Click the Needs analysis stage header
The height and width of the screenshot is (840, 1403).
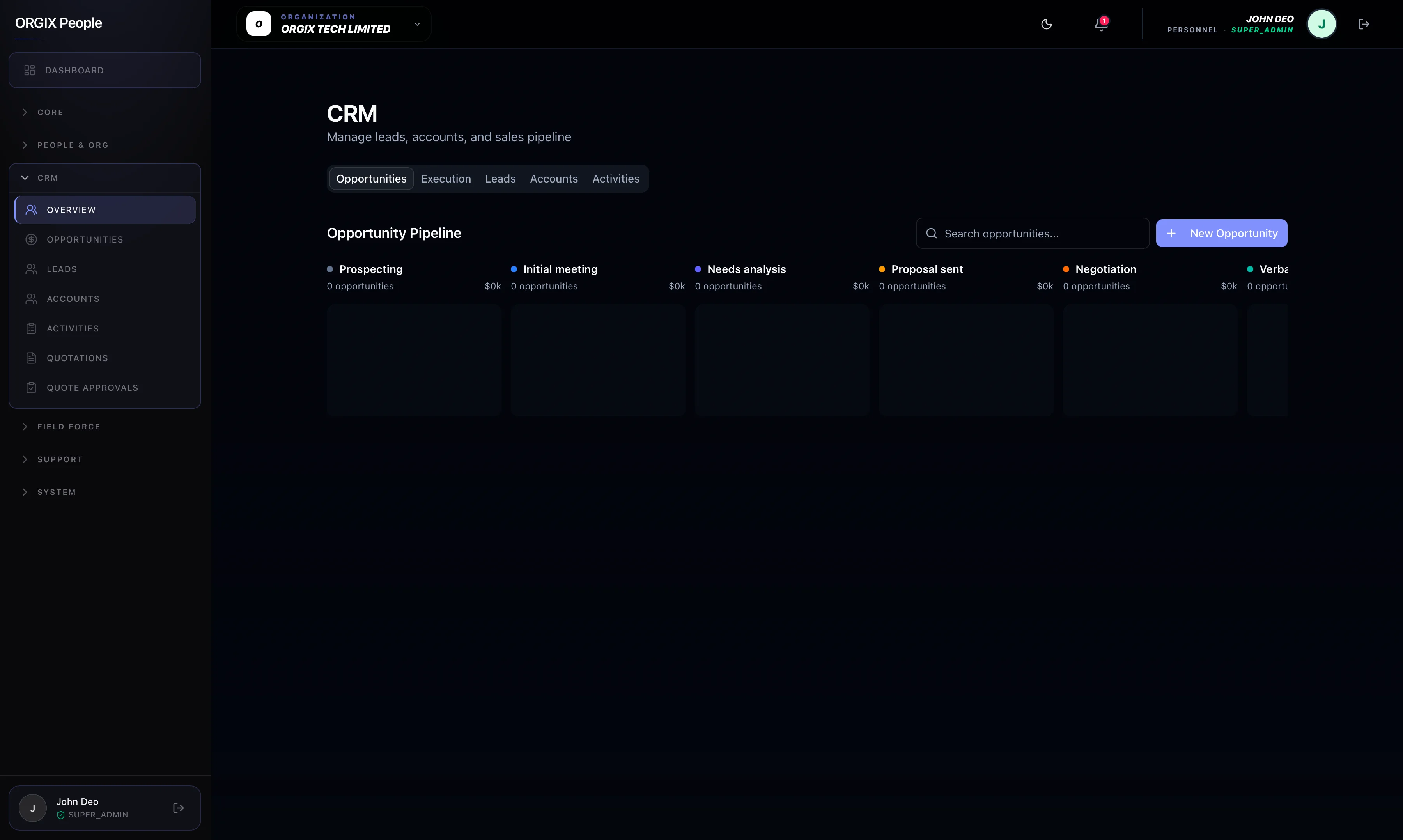(x=746, y=269)
